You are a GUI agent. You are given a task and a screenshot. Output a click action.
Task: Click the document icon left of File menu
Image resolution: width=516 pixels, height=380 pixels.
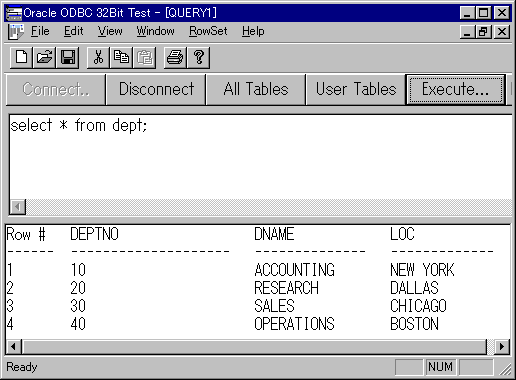(x=16, y=32)
